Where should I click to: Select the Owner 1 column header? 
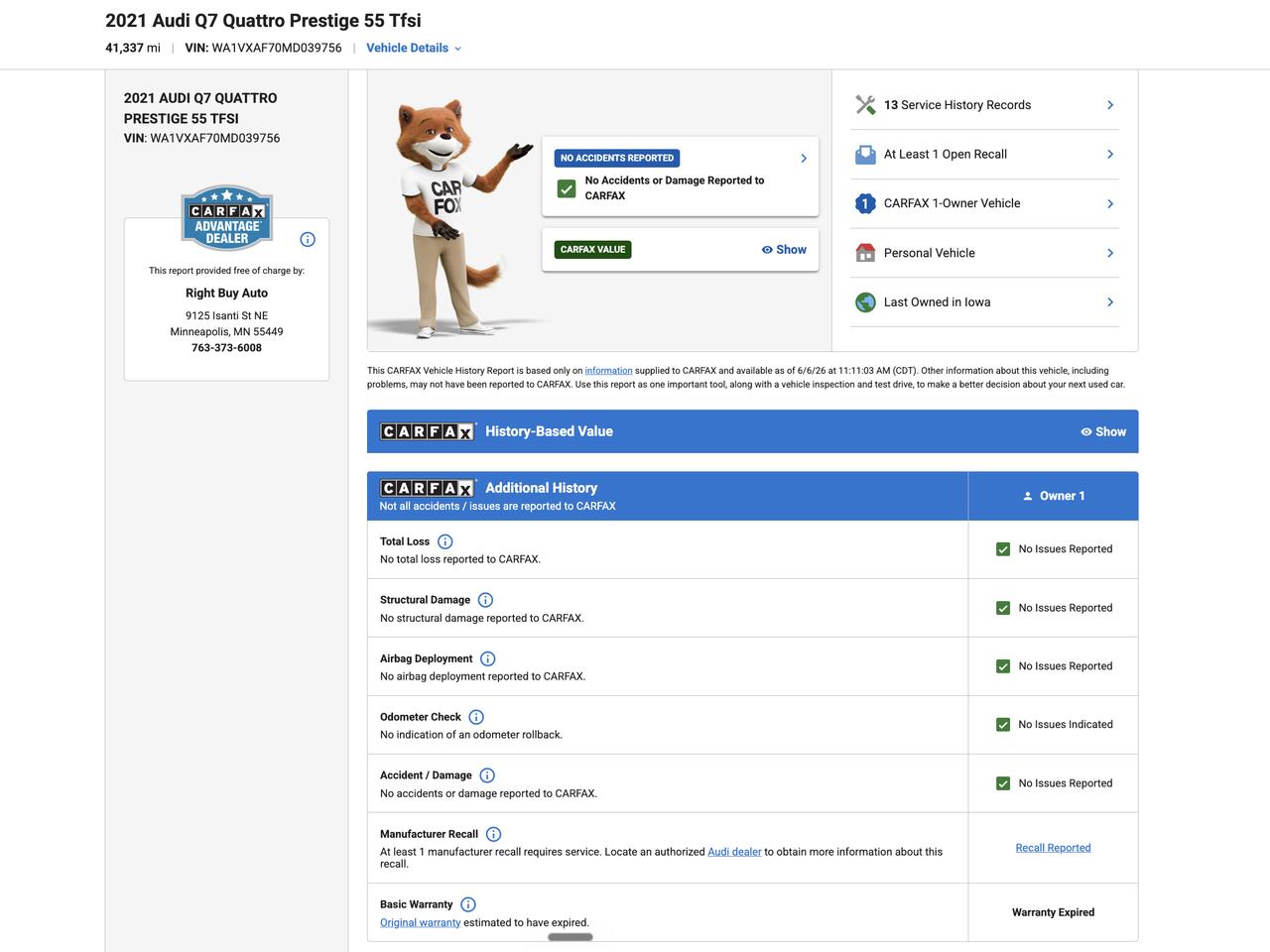(1053, 496)
